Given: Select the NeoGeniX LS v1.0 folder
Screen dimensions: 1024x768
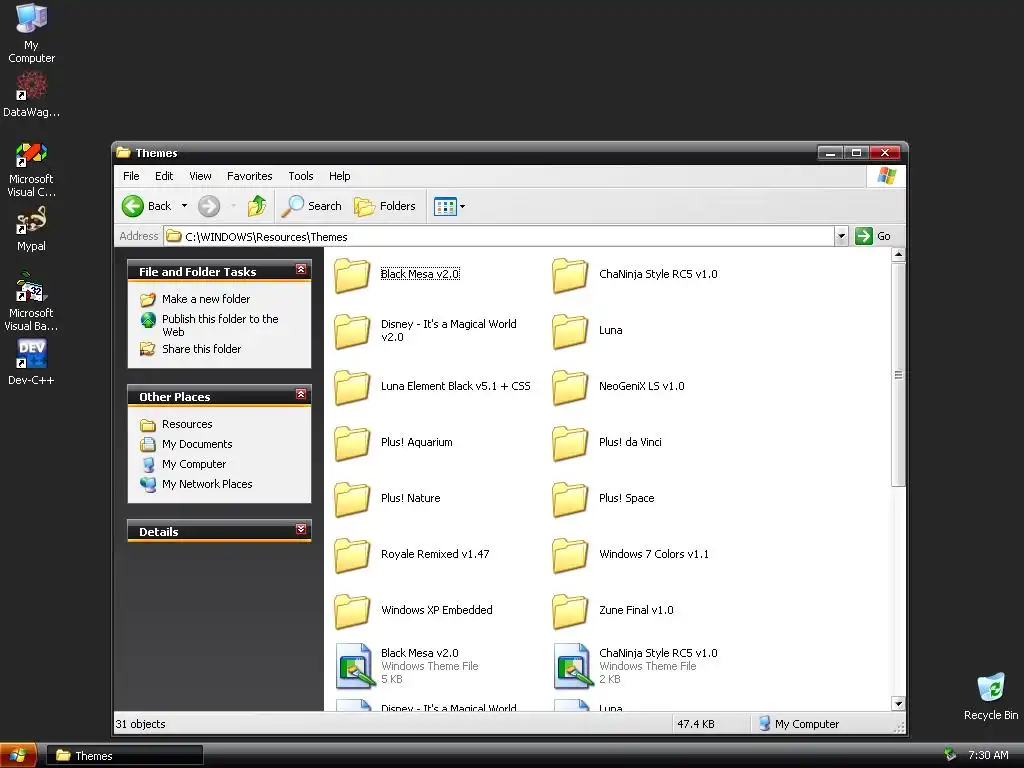Looking at the screenshot, I should [x=570, y=387].
